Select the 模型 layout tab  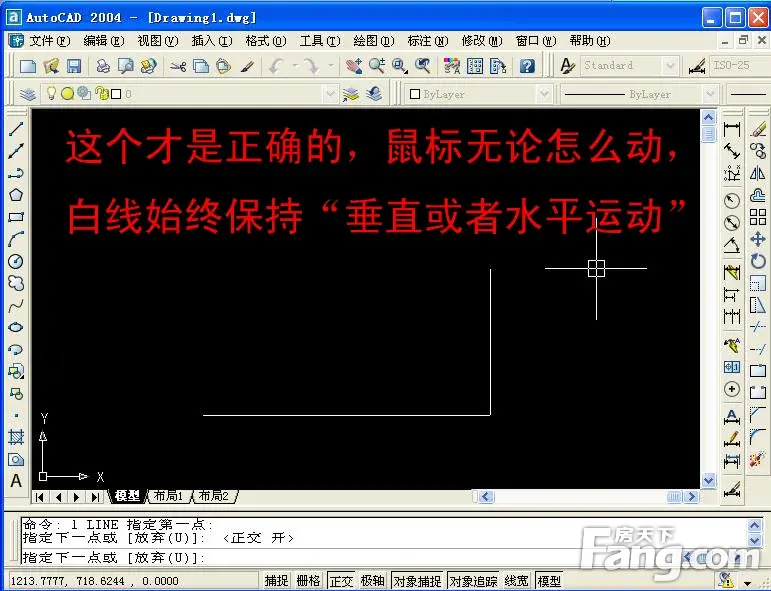click(127, 496)
